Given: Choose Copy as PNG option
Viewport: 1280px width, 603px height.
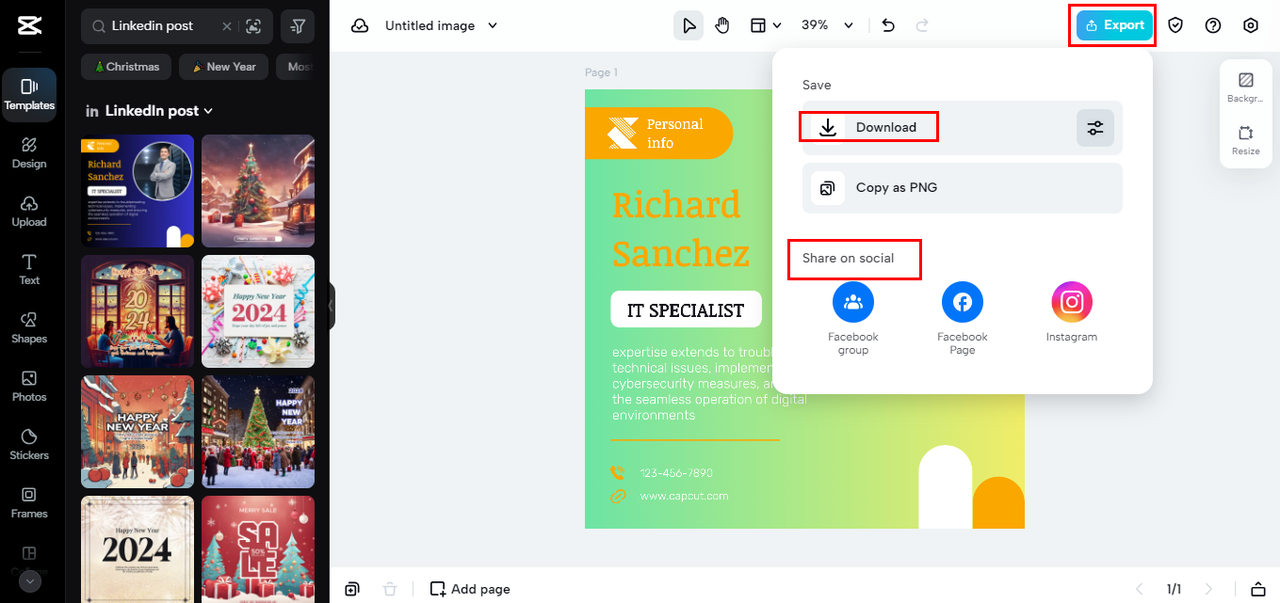Looking at the screenshot, I should [x=962, y=188].
